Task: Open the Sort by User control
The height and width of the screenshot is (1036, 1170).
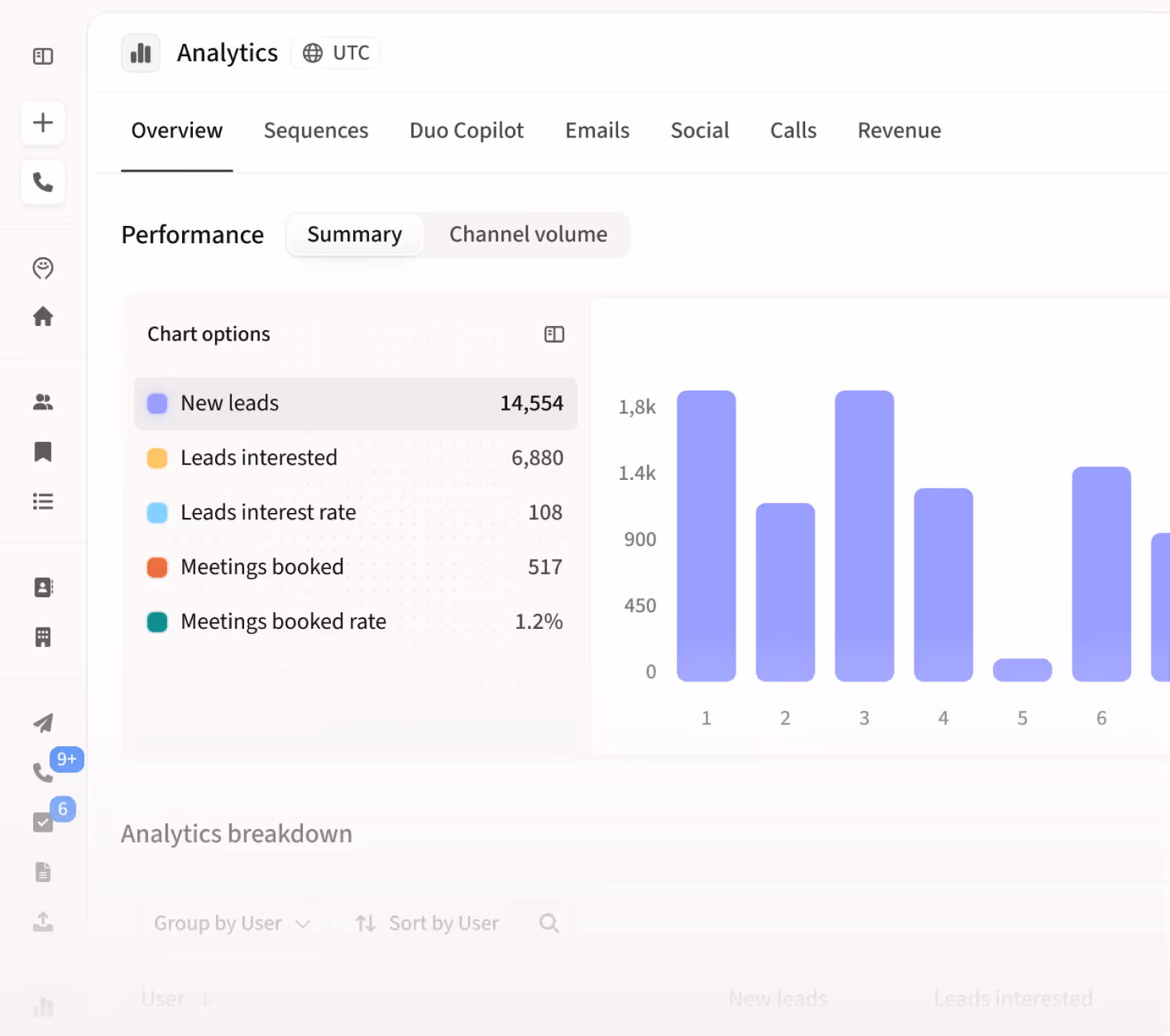Action: click(427, 923)
